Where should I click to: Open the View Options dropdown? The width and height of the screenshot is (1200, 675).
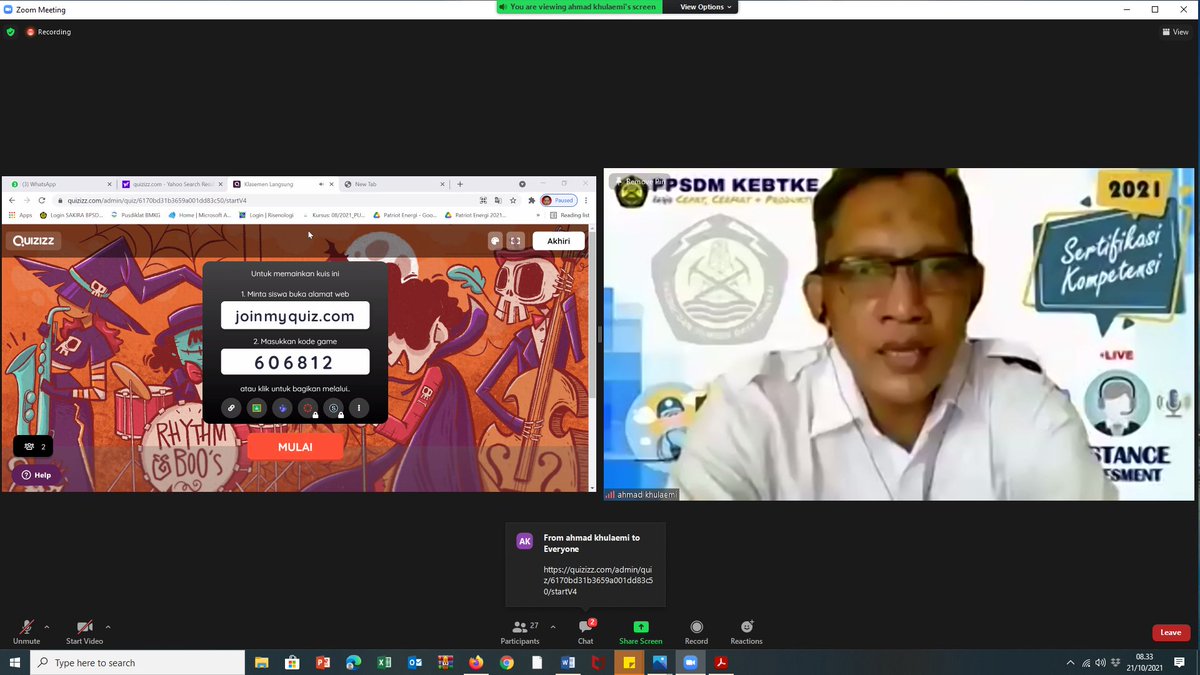tap(707, 7)
